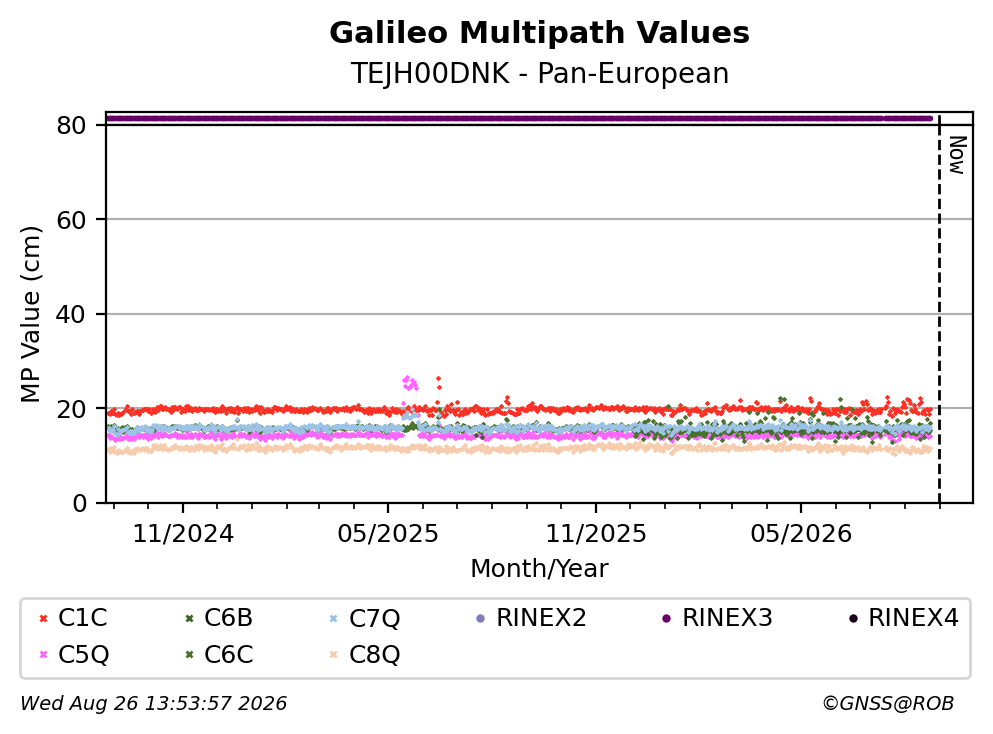Viewport: 993px width, 734px height.
Task: Click the Now label beside dashed line
Action: (958, 155)
